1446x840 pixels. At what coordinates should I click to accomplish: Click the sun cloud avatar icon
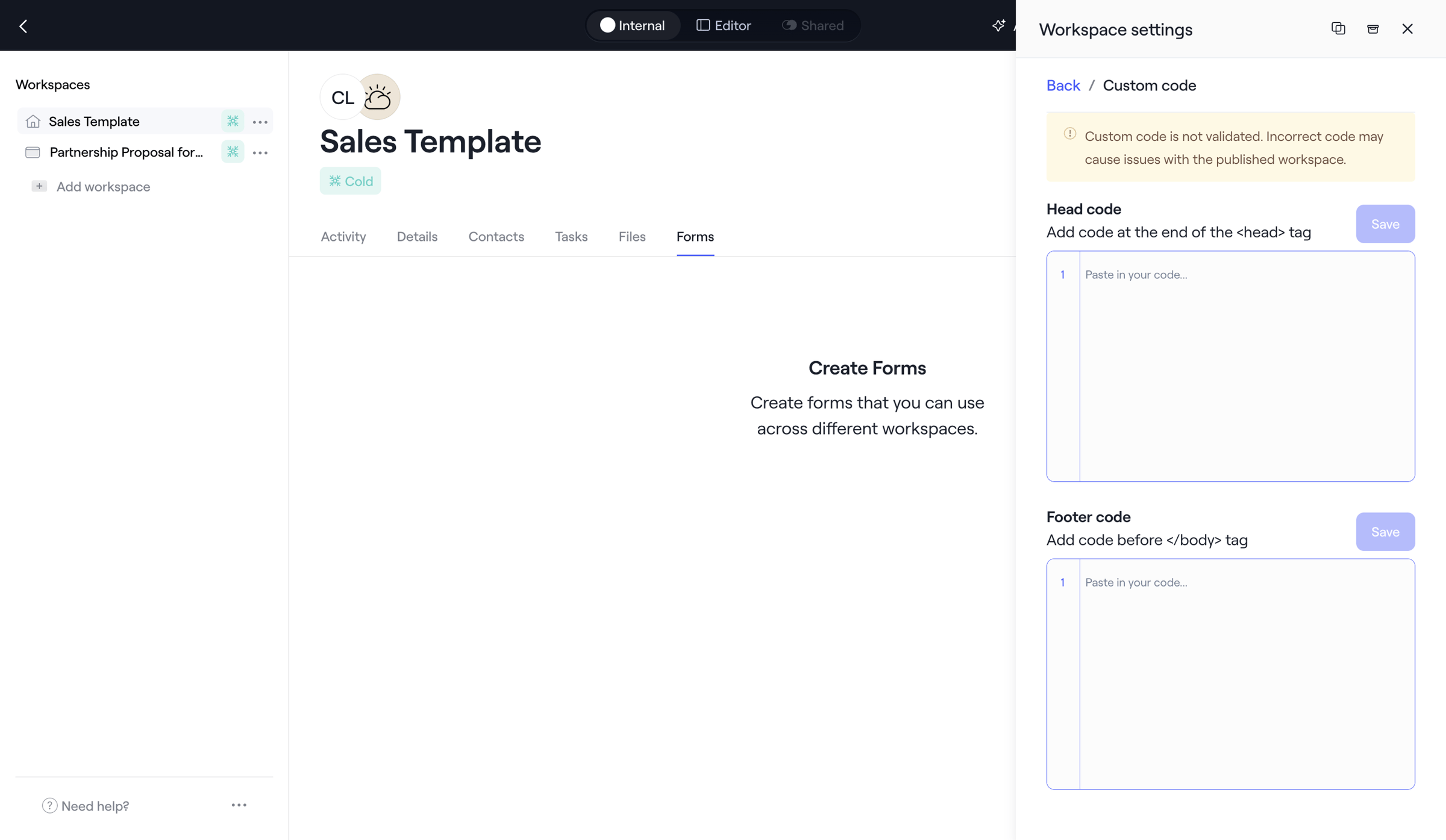[378, 97]
